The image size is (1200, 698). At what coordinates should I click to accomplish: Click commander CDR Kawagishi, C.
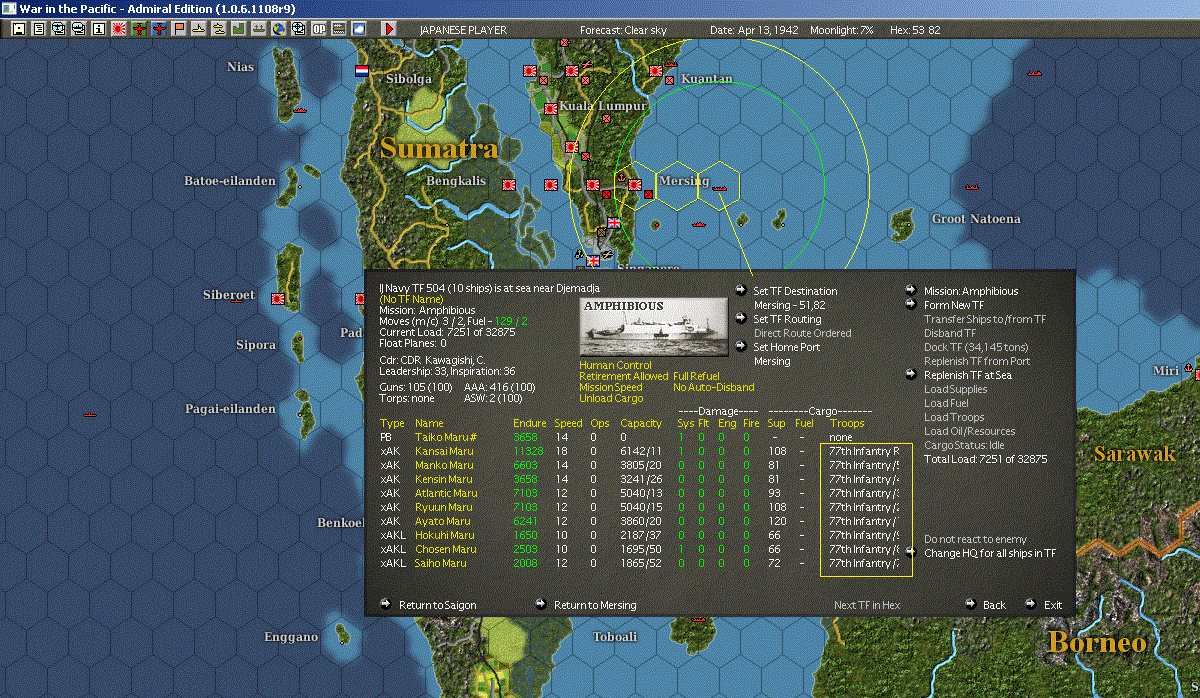[432, 359]
